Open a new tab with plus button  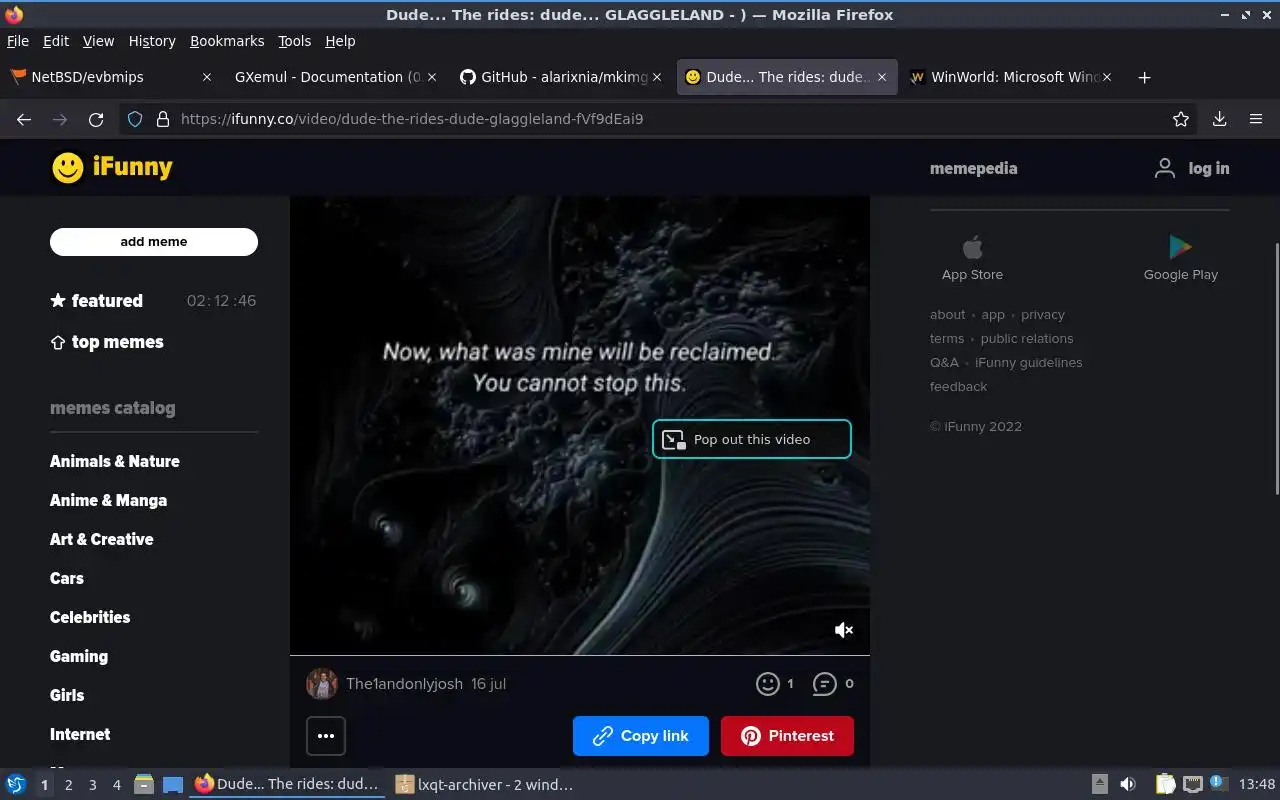pos(1145,77)
